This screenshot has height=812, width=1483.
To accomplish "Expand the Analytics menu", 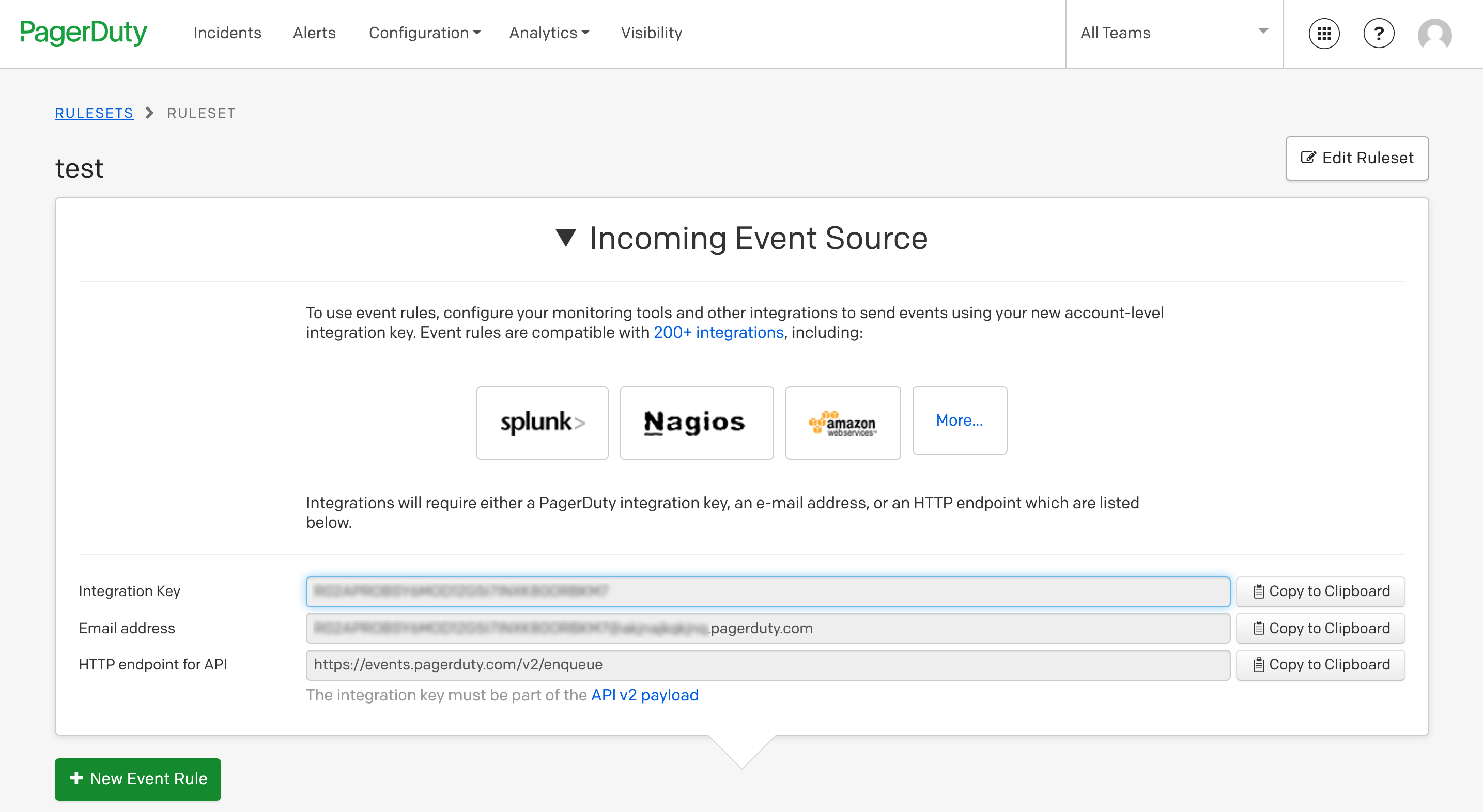I will (549, 33).
